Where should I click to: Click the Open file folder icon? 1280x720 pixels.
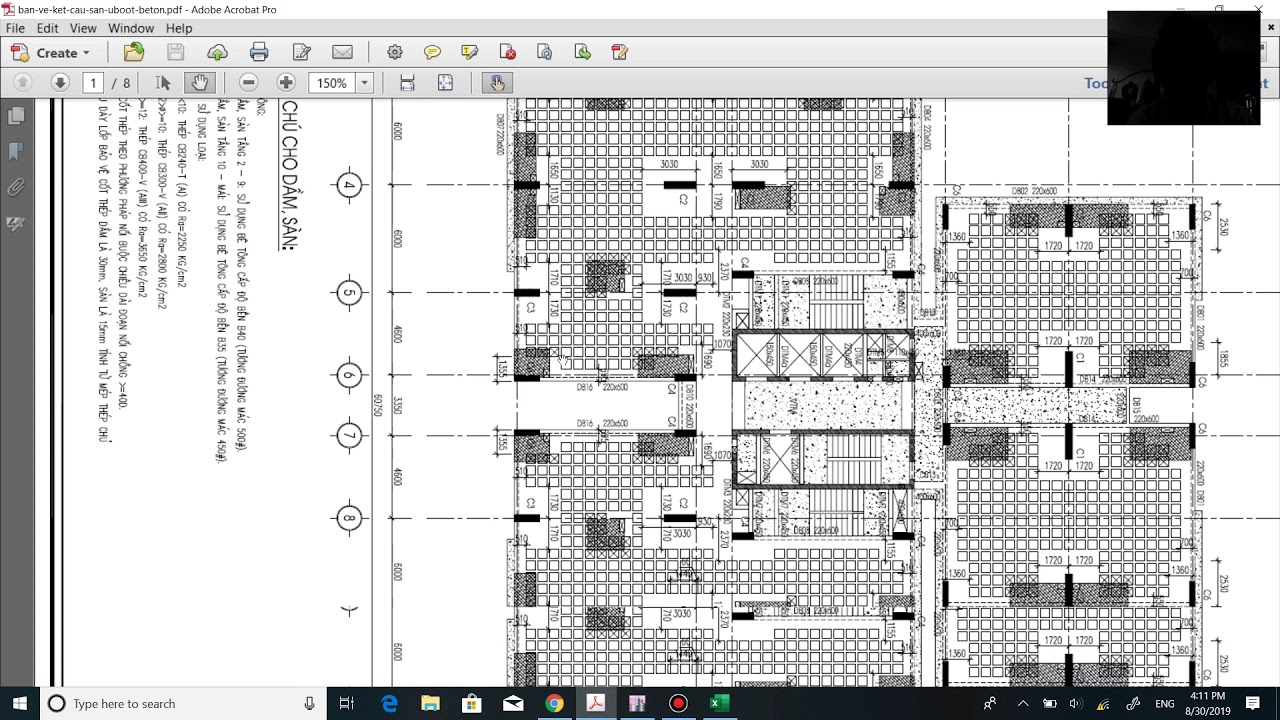pyautogui.click(x=134, y=52)
